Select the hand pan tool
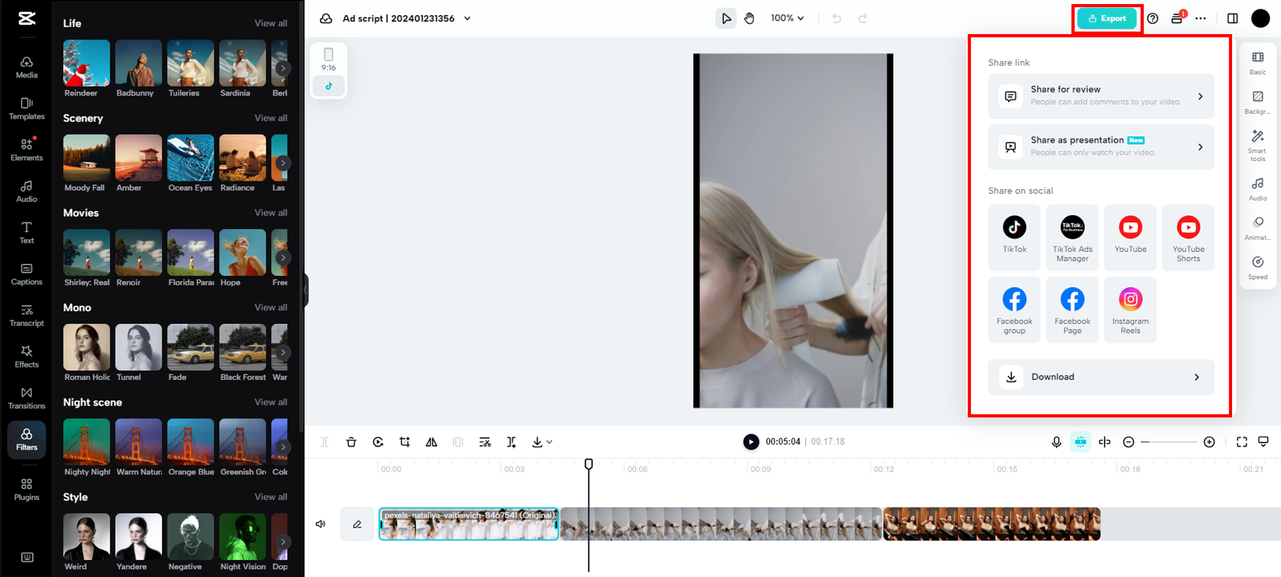Image resolution: width=1281 pixels, height=577 pixels. click(x=750, y=18)
